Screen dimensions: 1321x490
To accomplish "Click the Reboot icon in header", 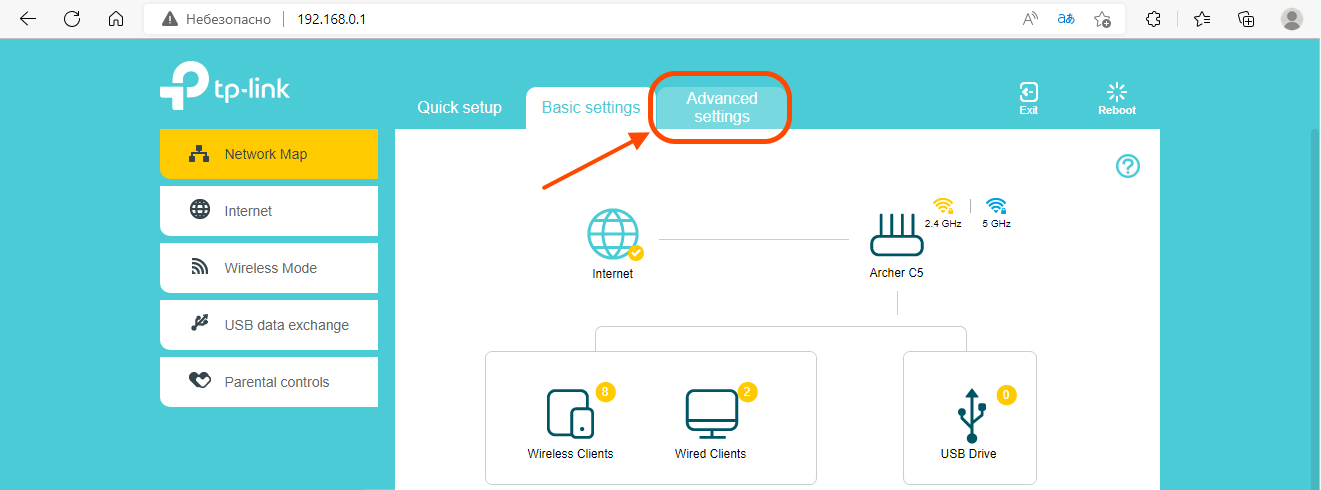I will [1116, 93].
